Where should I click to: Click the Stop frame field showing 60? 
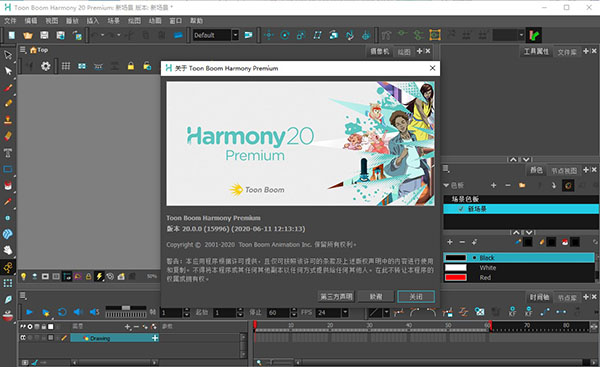click(278, 313)
